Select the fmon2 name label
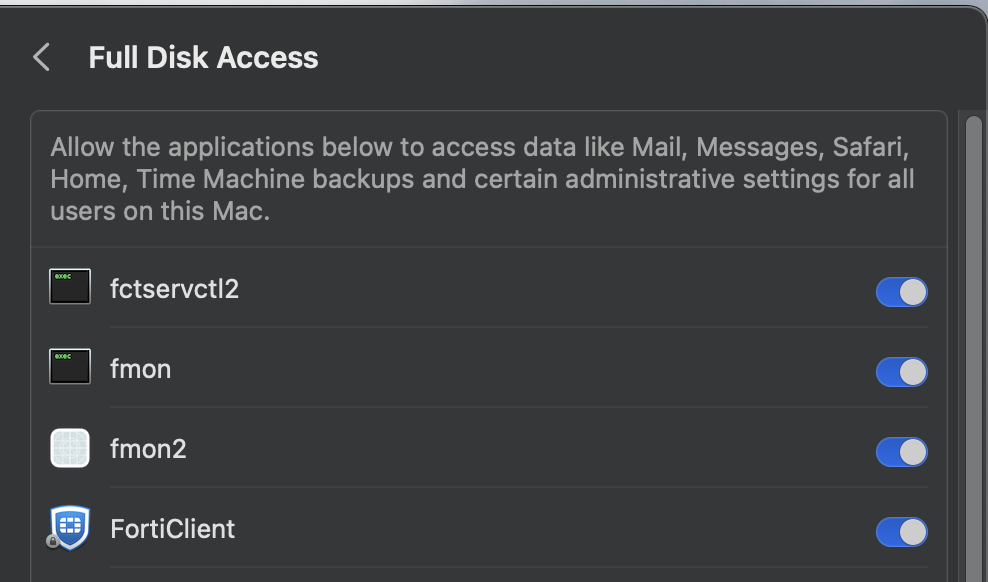Image resolution: width=988 pixels, height=582 pixels. (x=148, y=449)
